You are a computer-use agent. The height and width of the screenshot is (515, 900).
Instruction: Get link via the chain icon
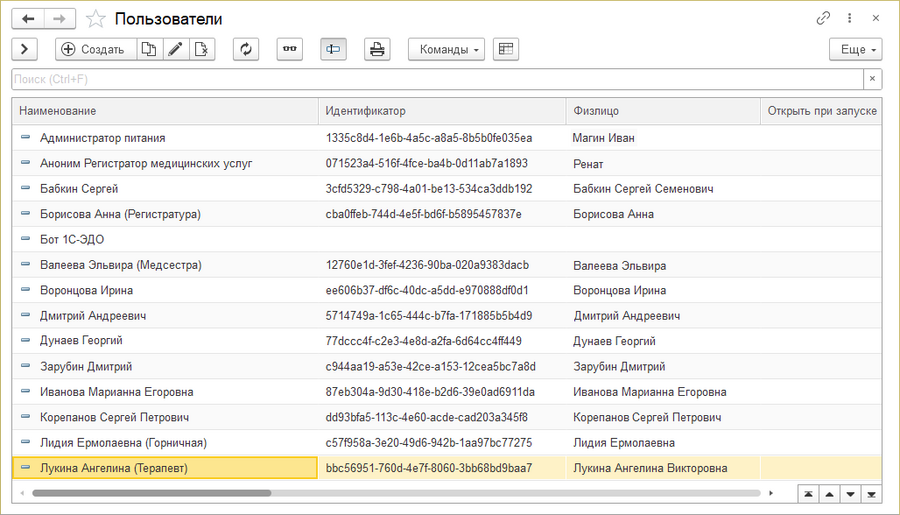(x=823, y=18)
